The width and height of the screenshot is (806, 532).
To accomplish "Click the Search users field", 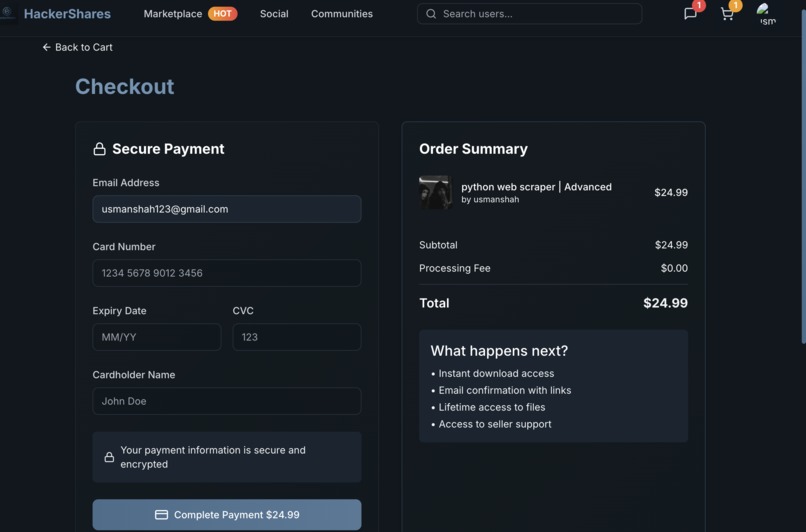I will coord(529,14).
